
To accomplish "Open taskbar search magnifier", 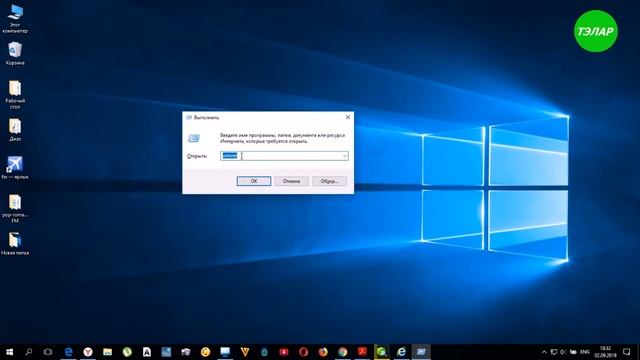I will [29, 352].
